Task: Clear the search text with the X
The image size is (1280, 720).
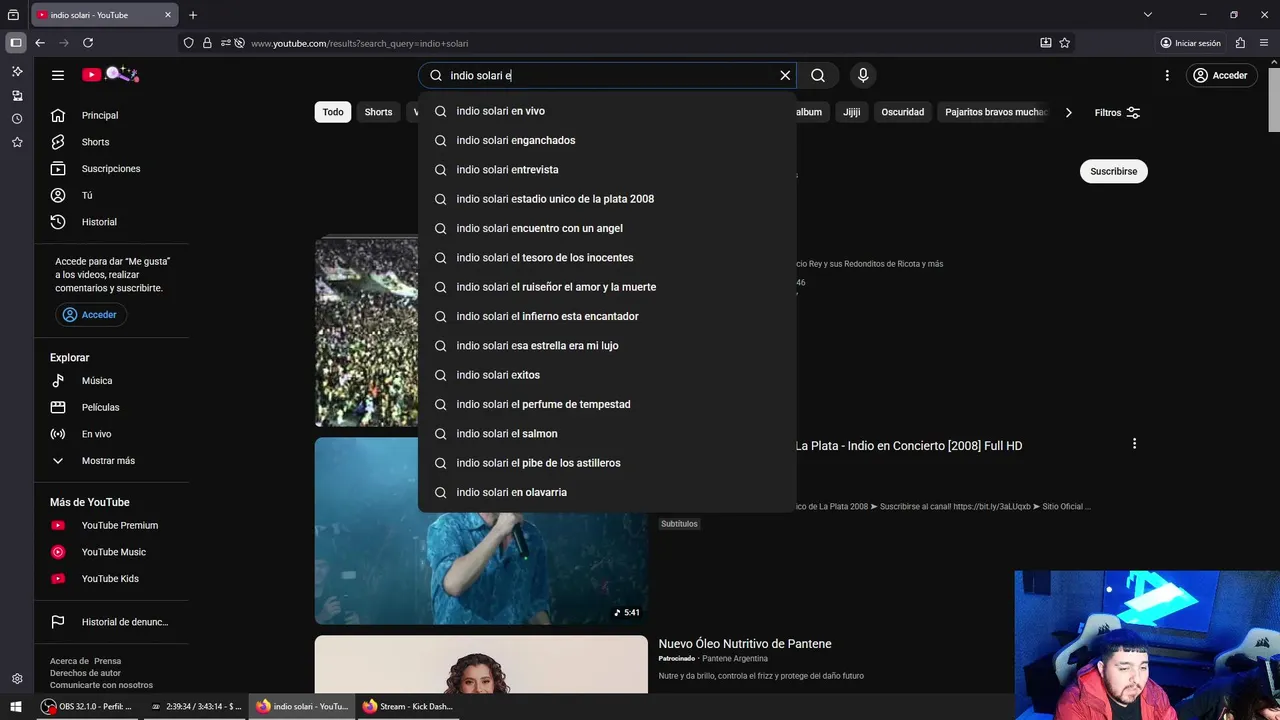Action: click(x=785, y=75)
